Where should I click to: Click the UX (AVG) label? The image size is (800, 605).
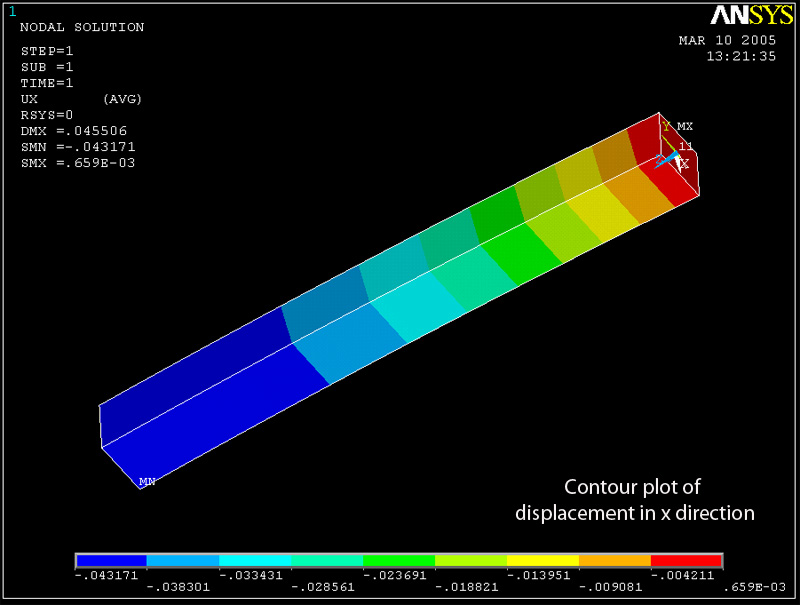click(x=81, y=99)
